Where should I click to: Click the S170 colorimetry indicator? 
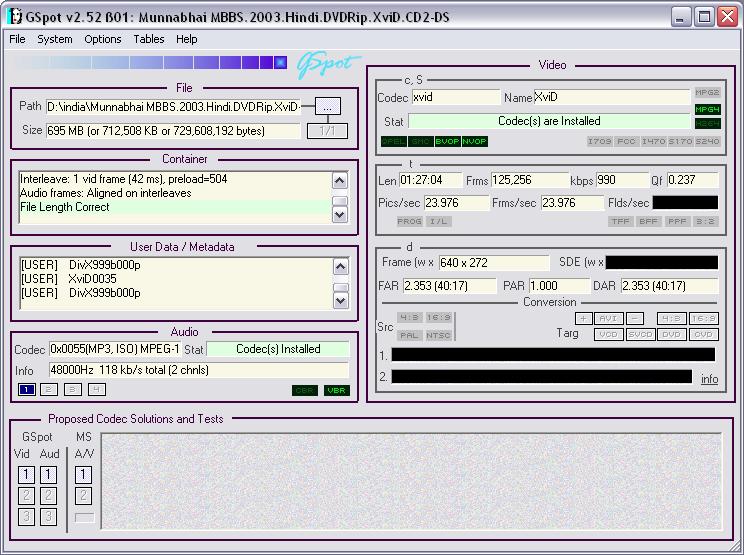pos(680,141)
